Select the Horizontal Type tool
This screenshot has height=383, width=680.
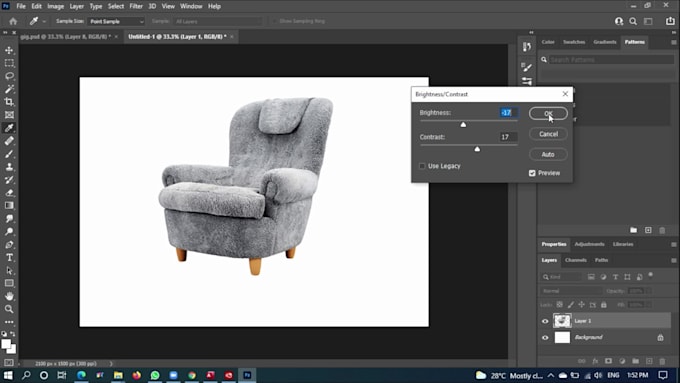[x=9, y=258]
